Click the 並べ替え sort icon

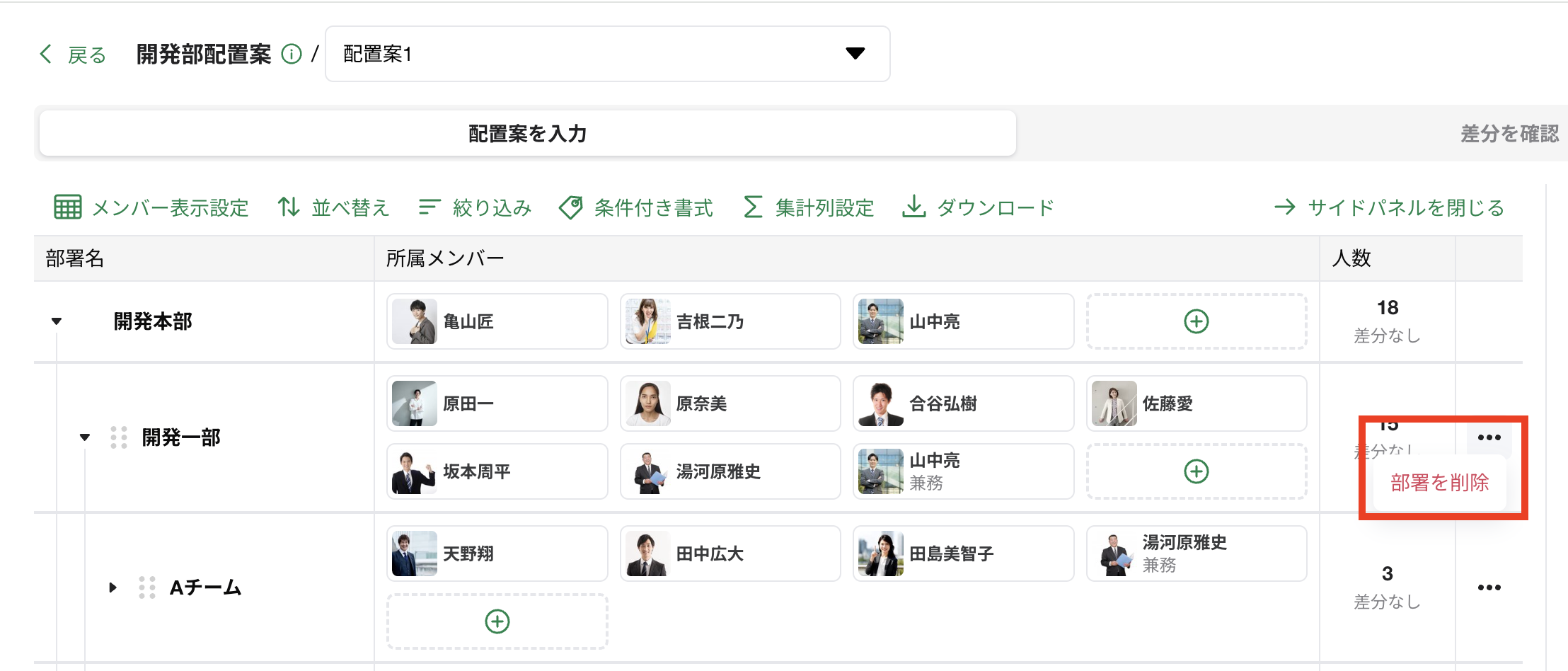point(289,207)
